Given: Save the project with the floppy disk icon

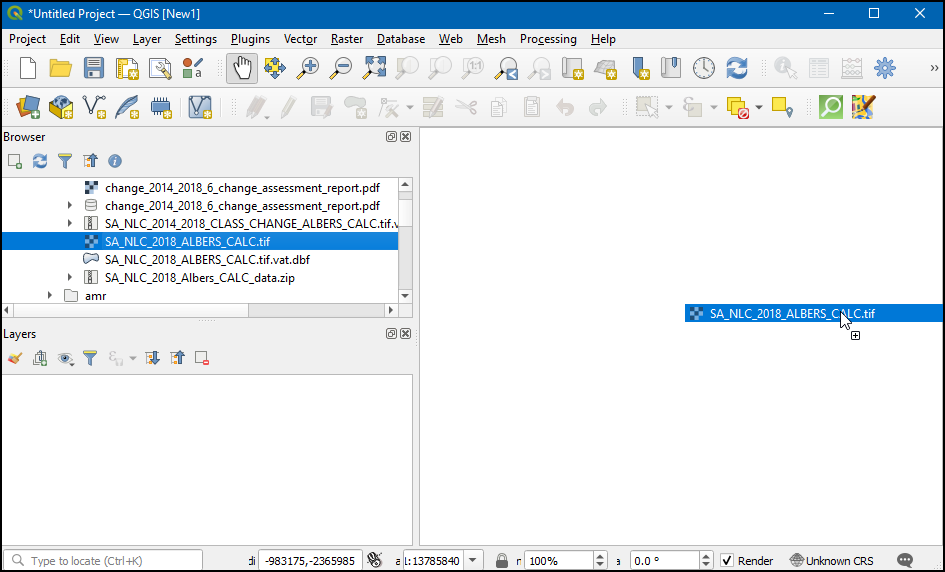Looking at the screenshot, I should (94, 68).
